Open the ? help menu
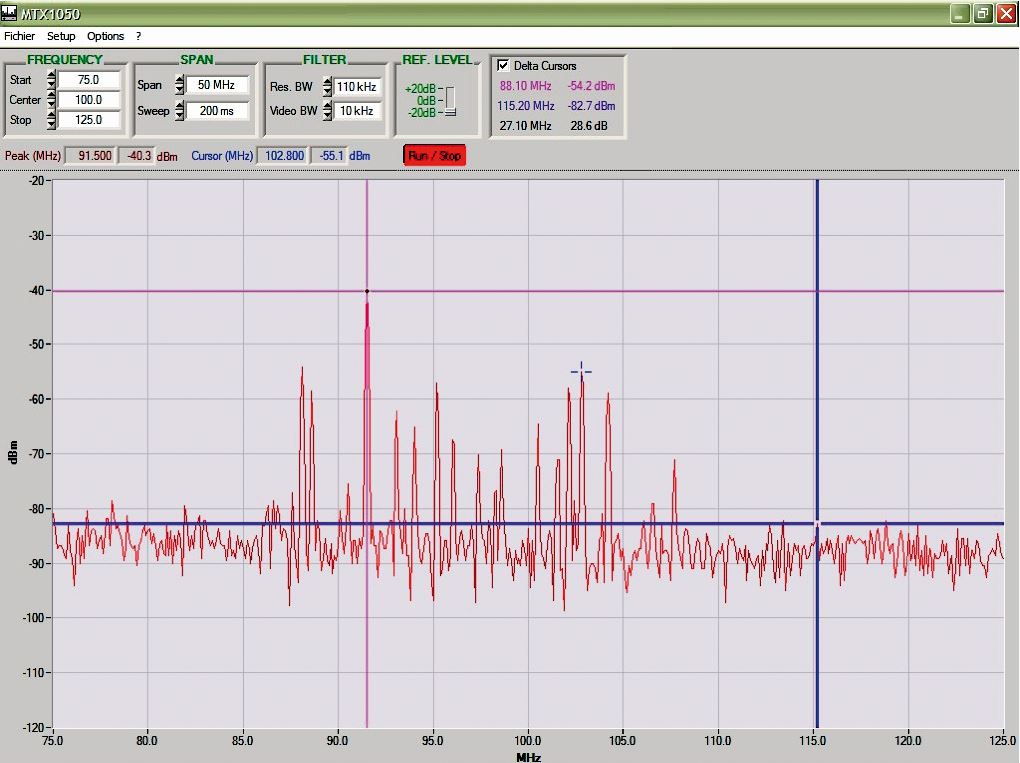The image size is (1020, 763). [139, 36]
